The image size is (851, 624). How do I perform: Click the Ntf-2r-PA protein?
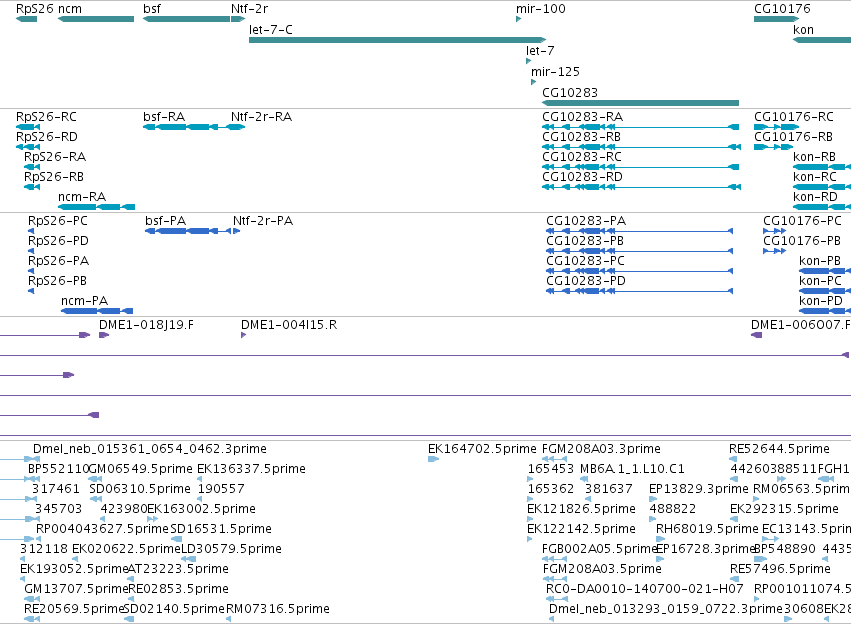pyautogui.click(x=236, y=231)
